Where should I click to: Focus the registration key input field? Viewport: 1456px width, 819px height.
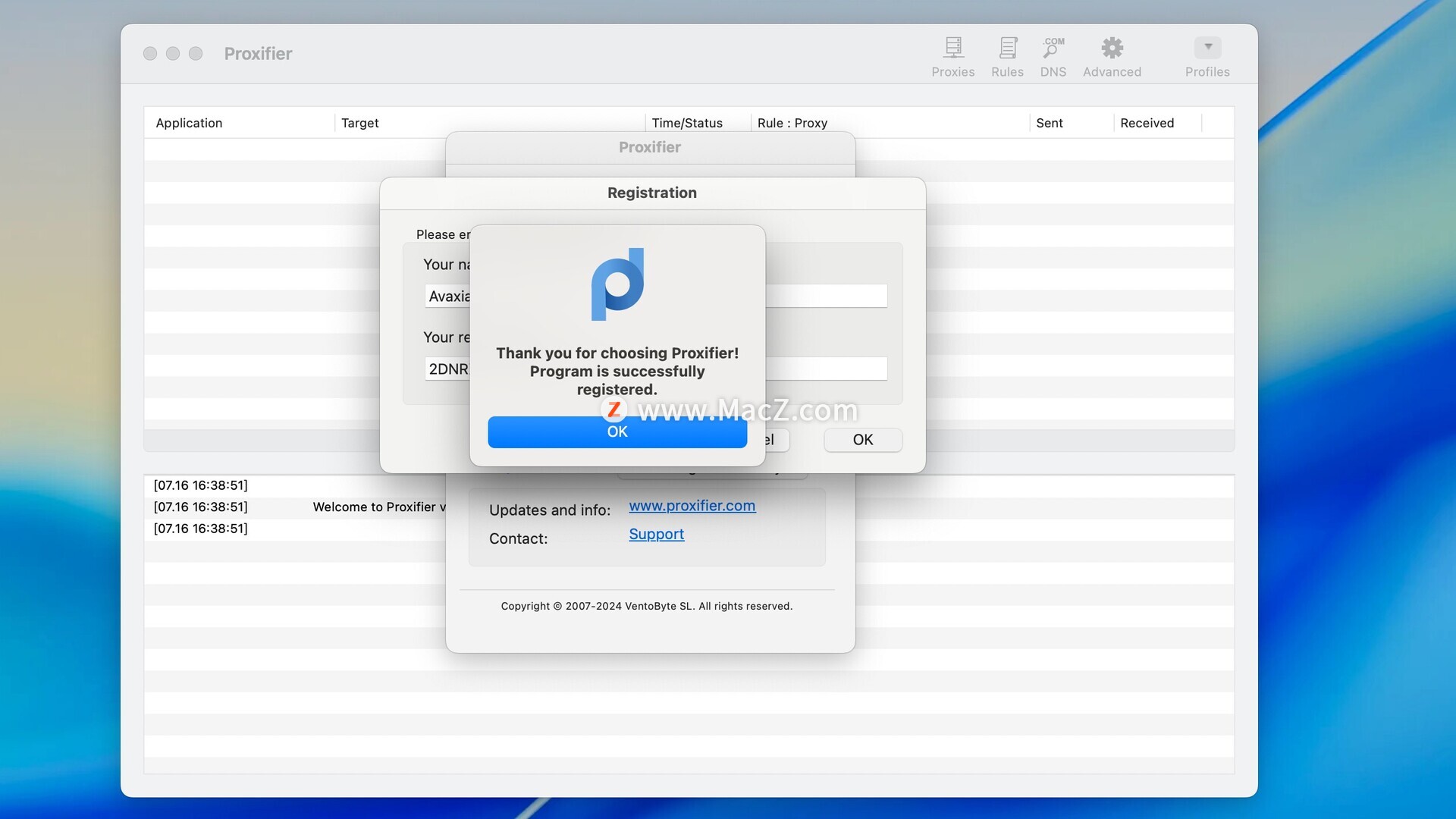(x=656, y=369)
